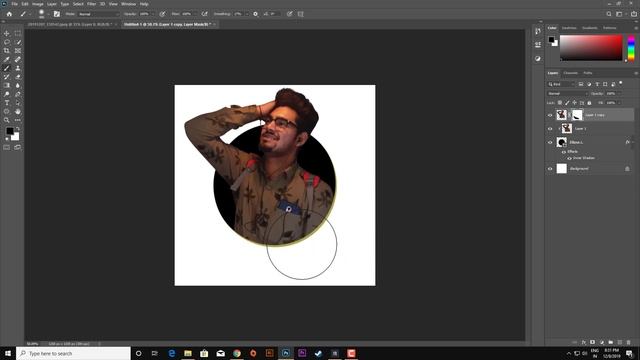Select the Pen tool
Image resolution: width=640 pixels, height=360 pixels.
18,94
